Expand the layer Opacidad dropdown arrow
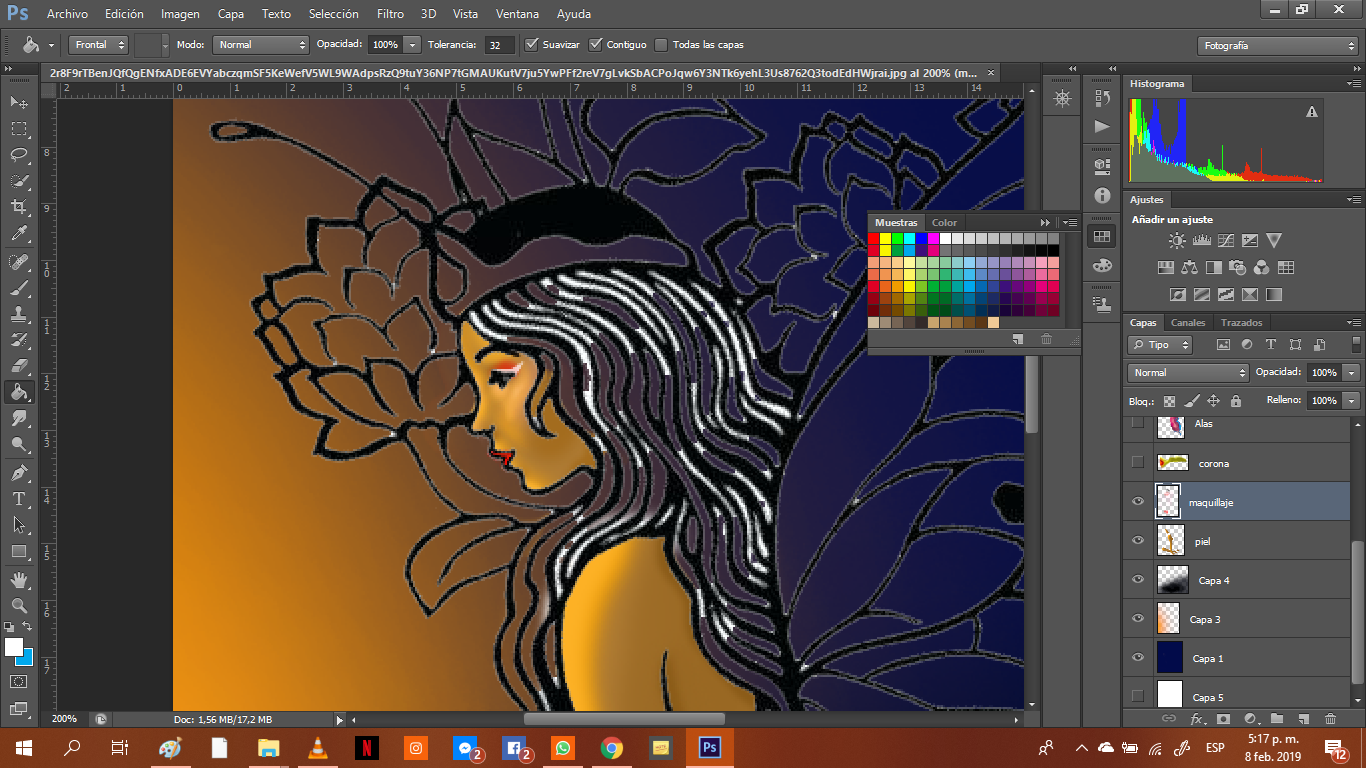Screen dimensions: 1366x768 coord(1351,372)
